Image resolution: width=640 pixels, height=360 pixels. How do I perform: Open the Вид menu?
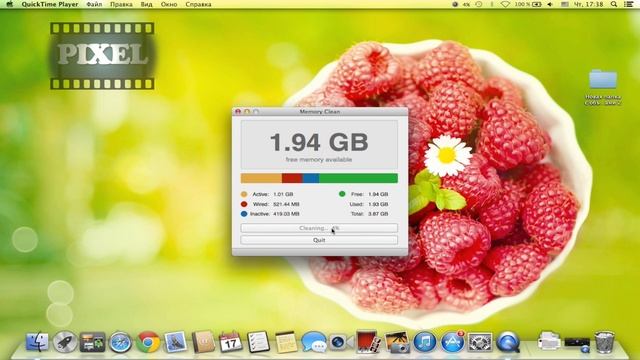[147, 4]
